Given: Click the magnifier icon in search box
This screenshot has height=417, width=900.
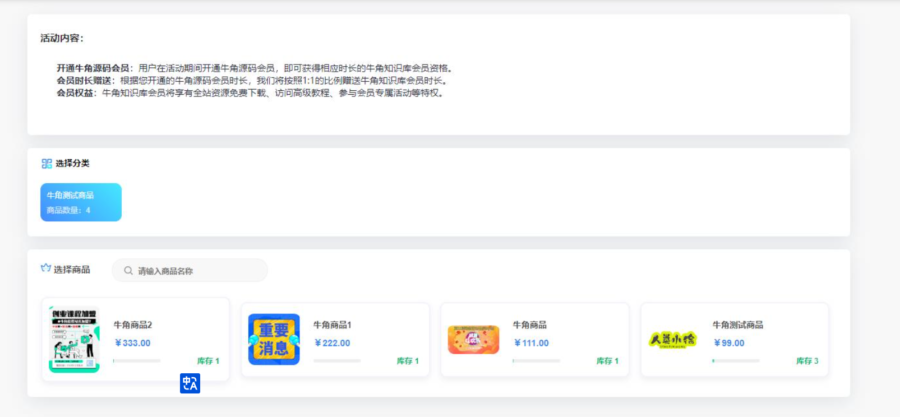Looking at the screenshot, I should (x=129, y=271).
